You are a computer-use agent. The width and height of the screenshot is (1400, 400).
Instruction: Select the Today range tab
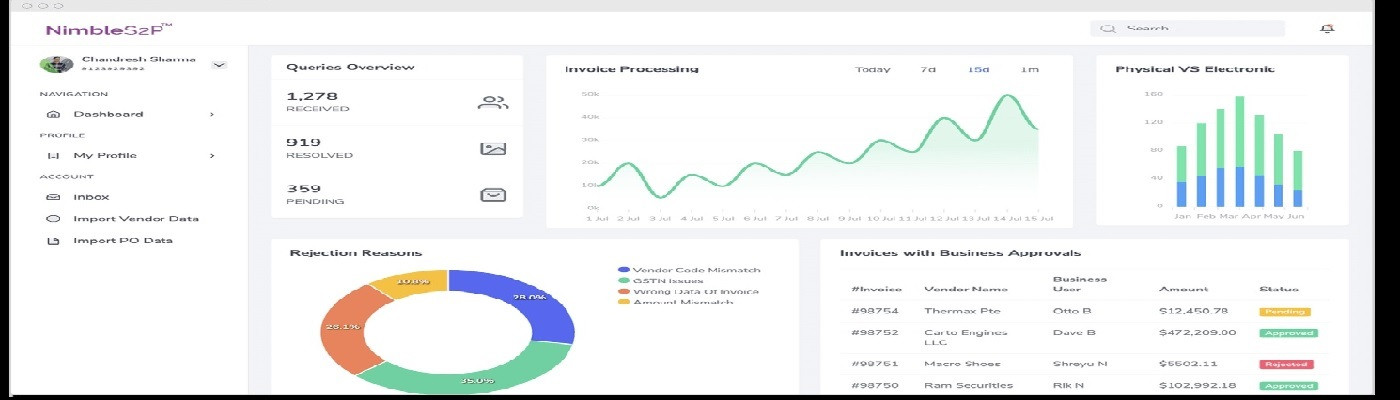click(873, 69)
